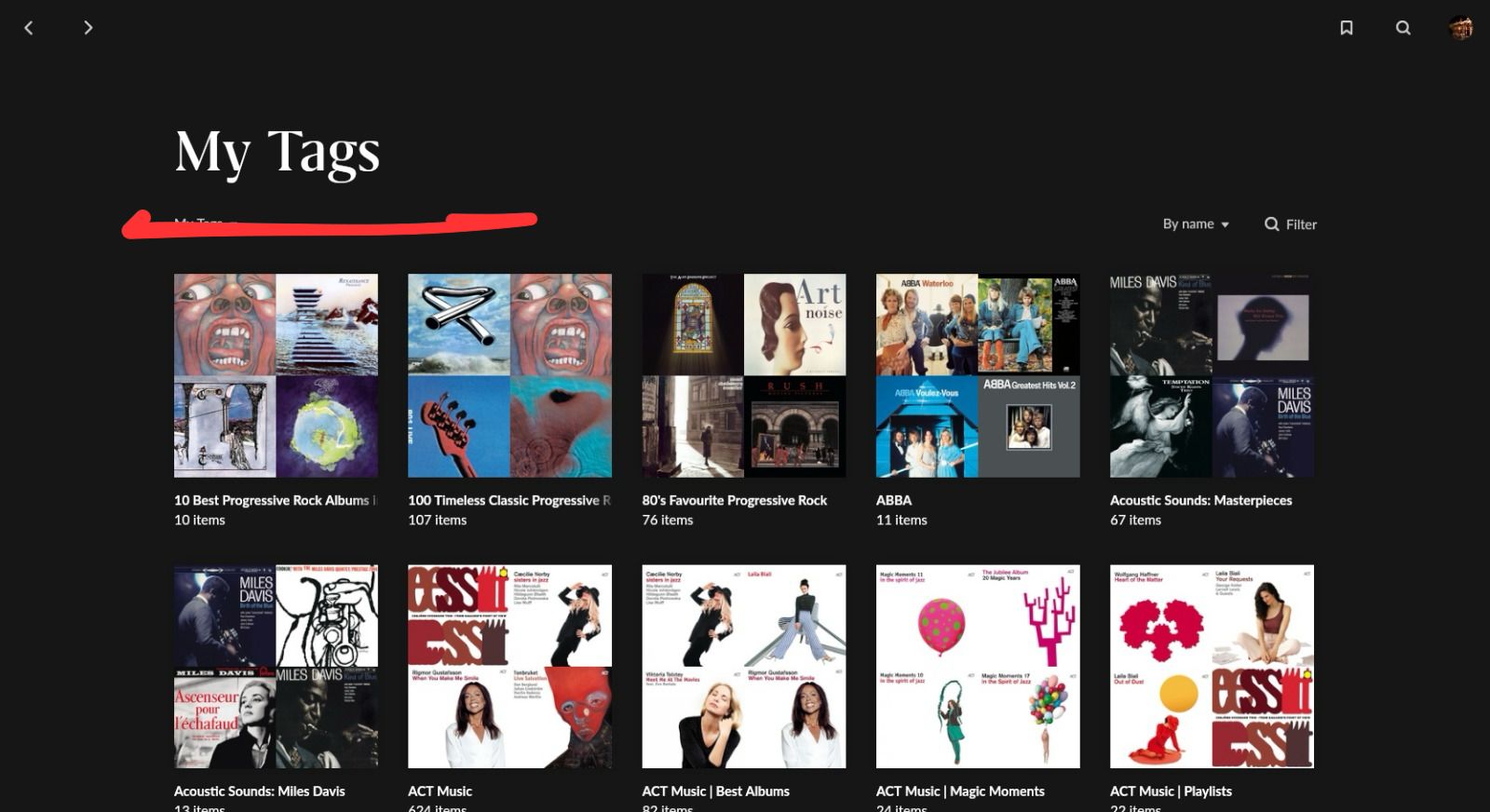Click the 'ABBA' tag title
The image size is (1490, 812).
894,500
